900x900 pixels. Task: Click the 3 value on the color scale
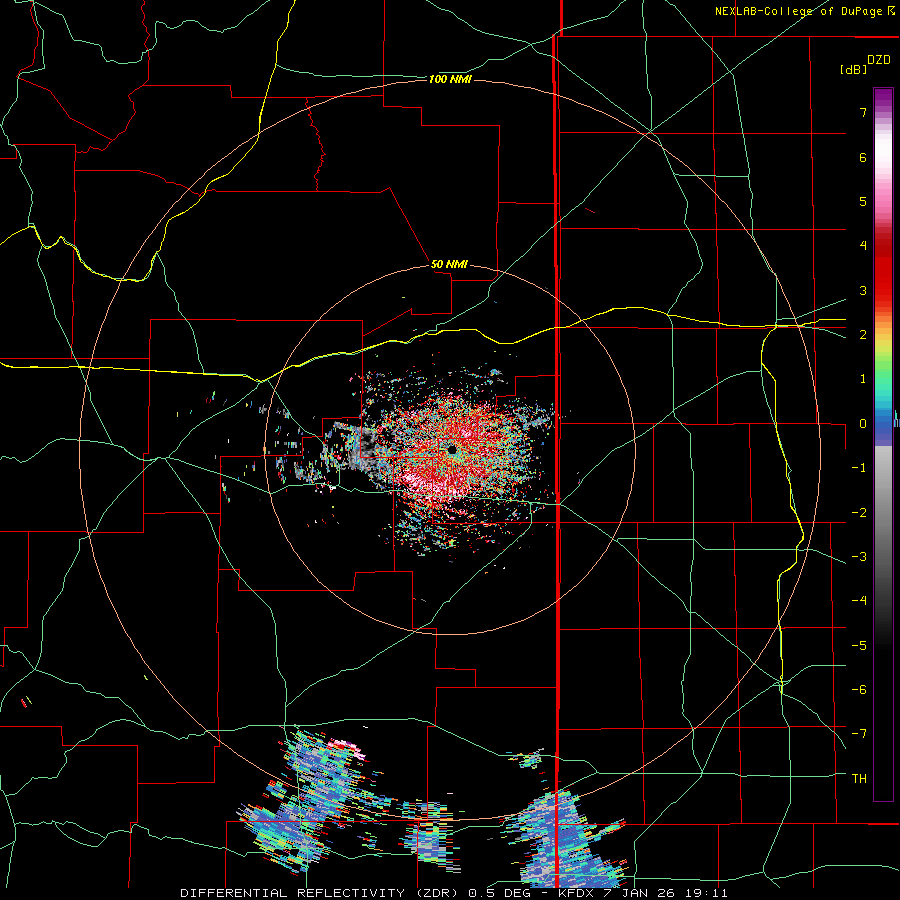pyautogui.click(x=863, y=290)
